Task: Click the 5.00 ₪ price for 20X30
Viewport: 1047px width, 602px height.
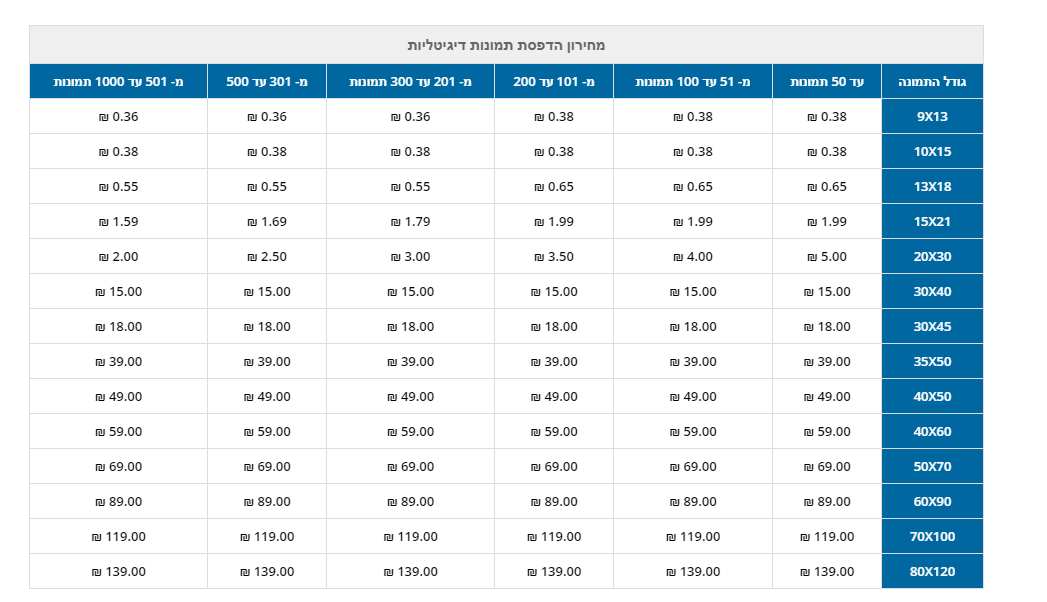Action: click(x=827, y=257)
